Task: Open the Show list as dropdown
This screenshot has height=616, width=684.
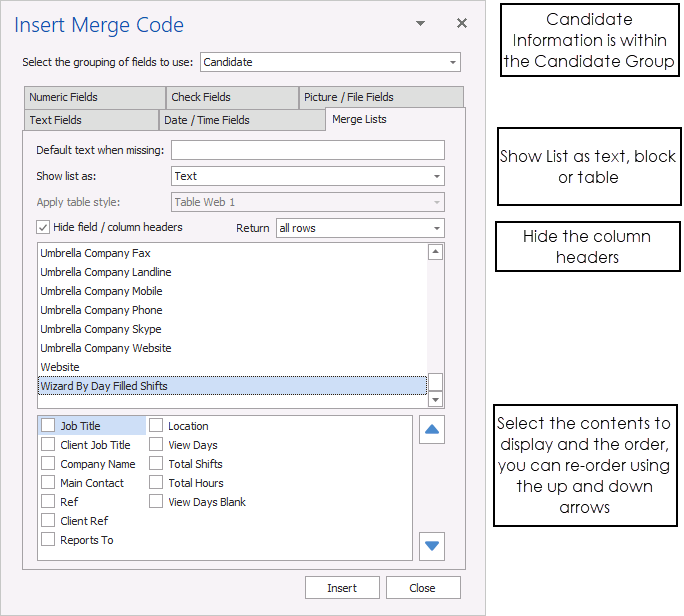Action: (x=437, y=176)
